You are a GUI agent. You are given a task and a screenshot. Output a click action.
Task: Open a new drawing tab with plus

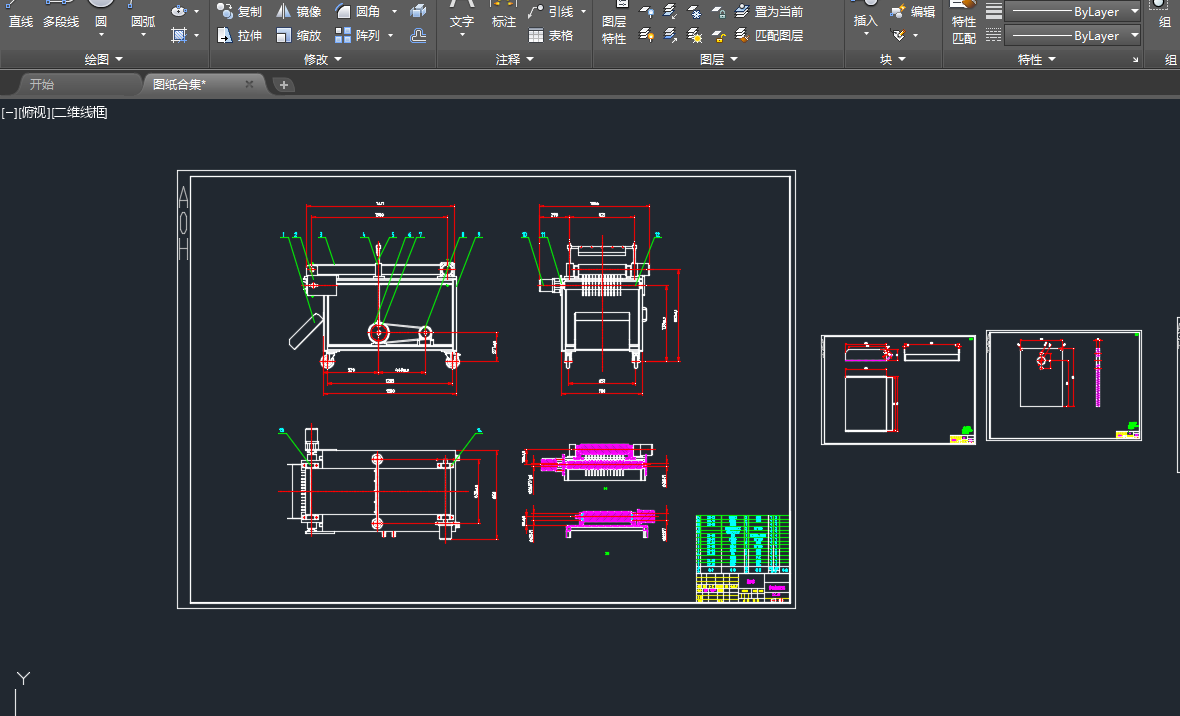pos(284,85)
